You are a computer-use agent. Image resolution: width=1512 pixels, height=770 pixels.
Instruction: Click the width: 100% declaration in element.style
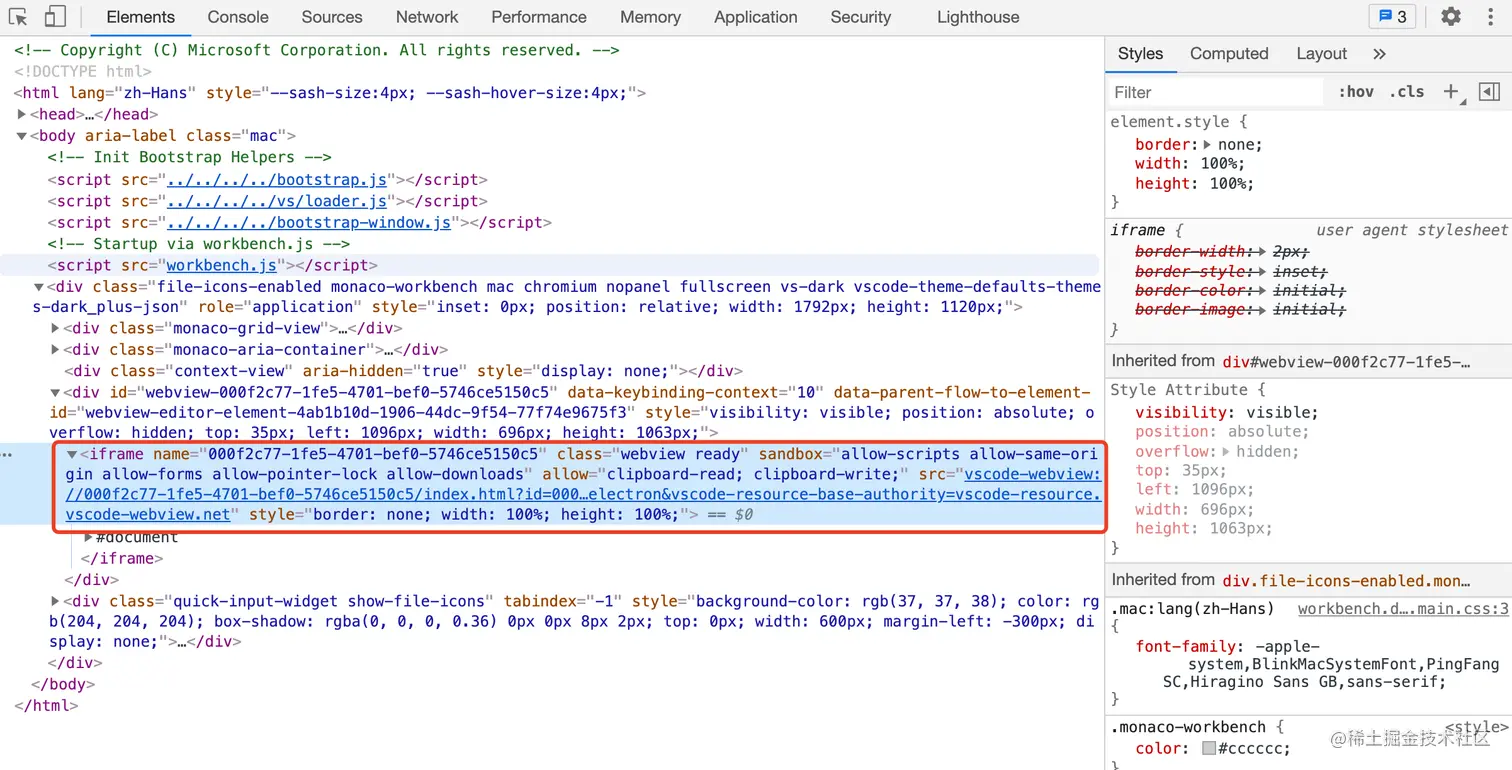[1189, 164]
